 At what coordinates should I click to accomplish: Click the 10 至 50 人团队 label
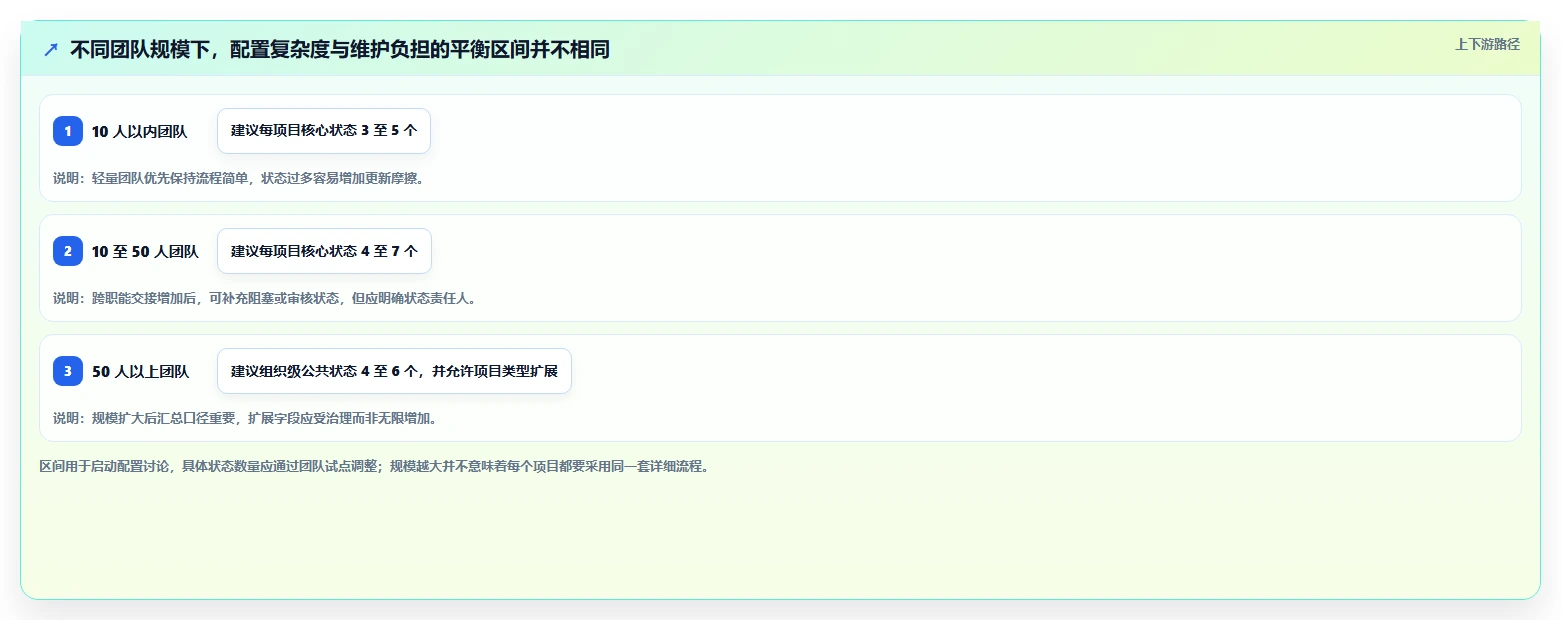pos(145,251)
